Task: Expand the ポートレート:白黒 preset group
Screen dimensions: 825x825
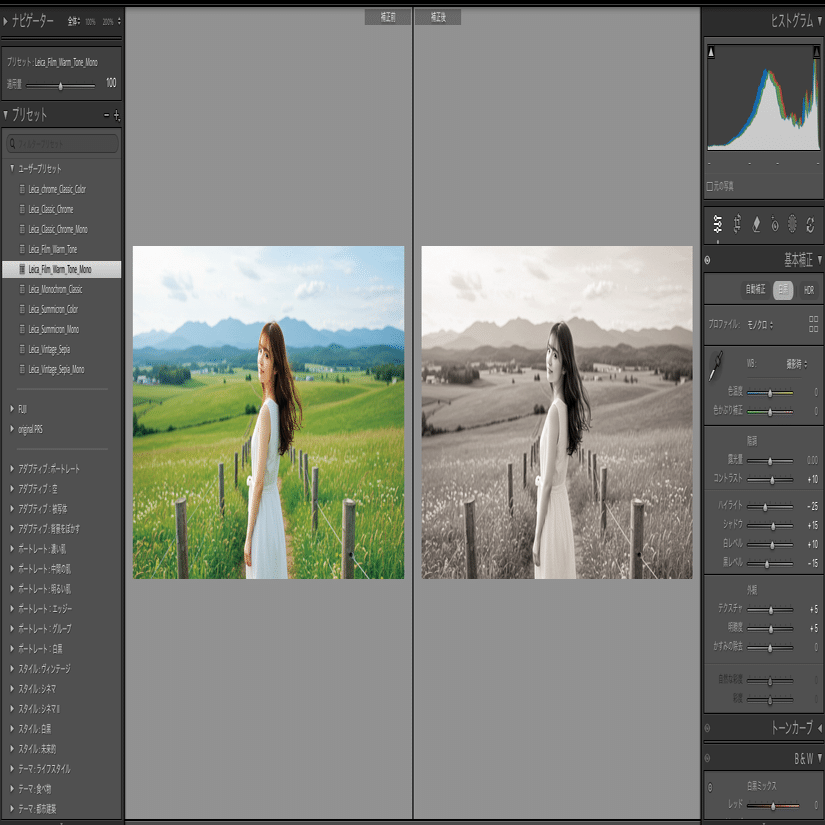Action: coord(12,648)
